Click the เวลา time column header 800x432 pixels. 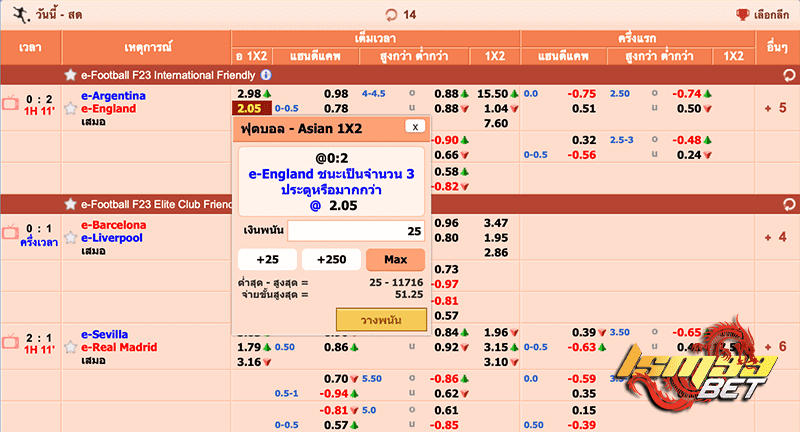point(31,47)
